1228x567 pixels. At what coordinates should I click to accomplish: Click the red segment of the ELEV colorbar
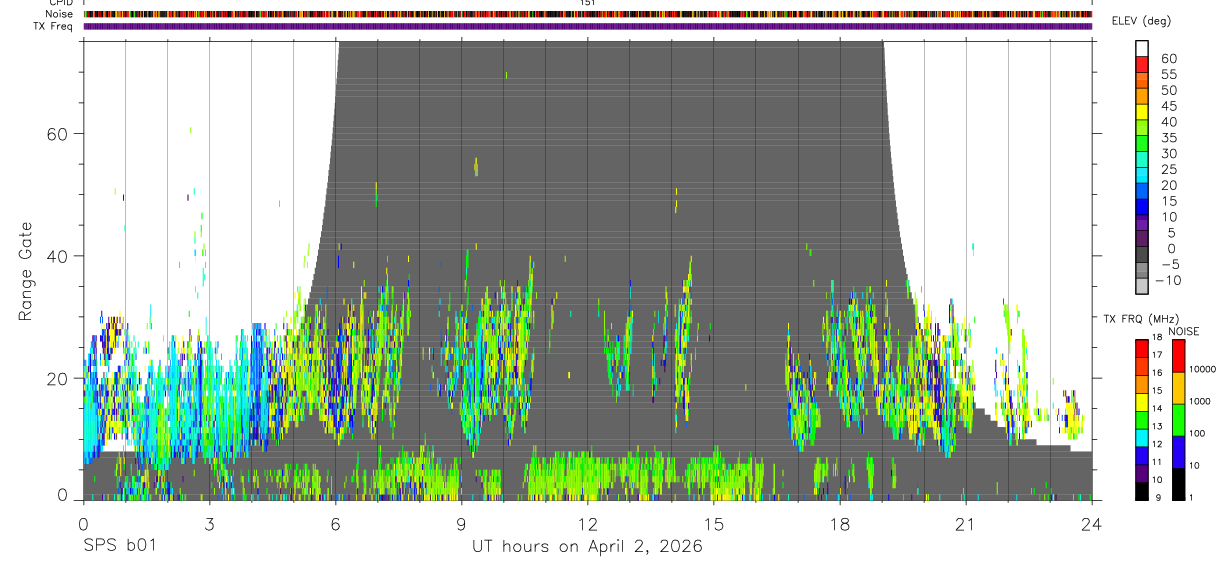click(x=1142, y=66)
